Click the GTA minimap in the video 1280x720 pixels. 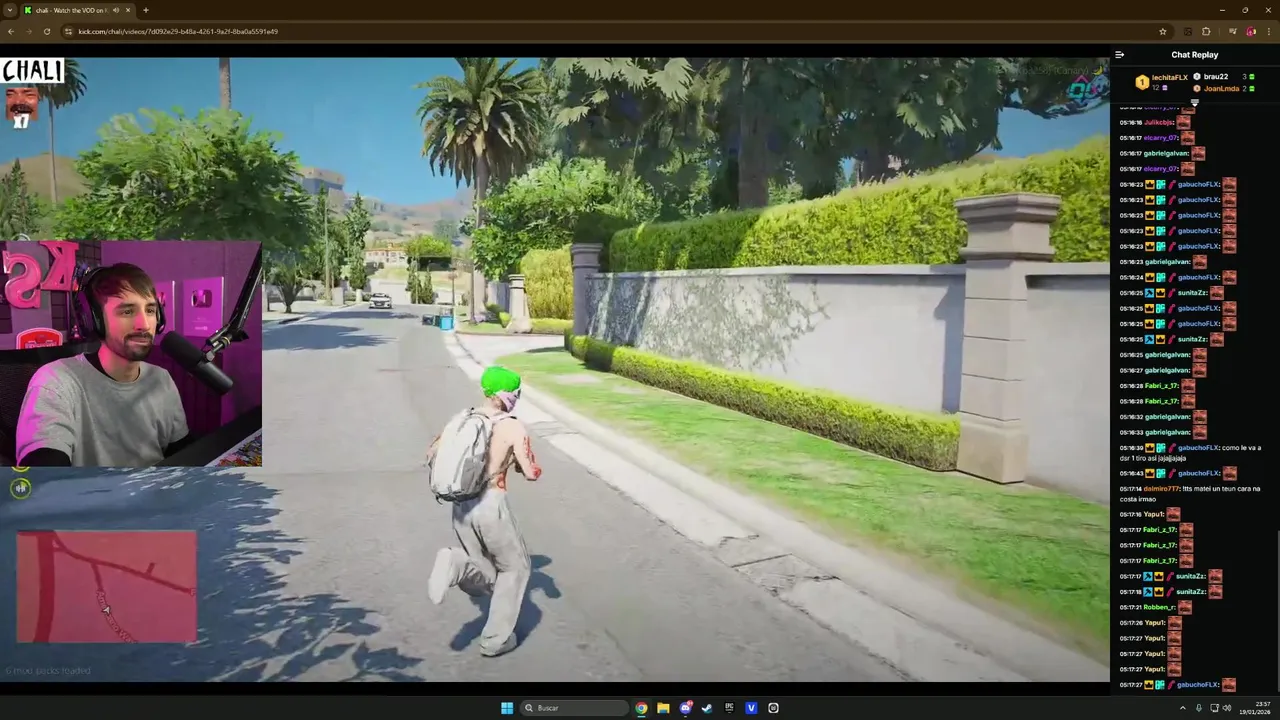107,586
